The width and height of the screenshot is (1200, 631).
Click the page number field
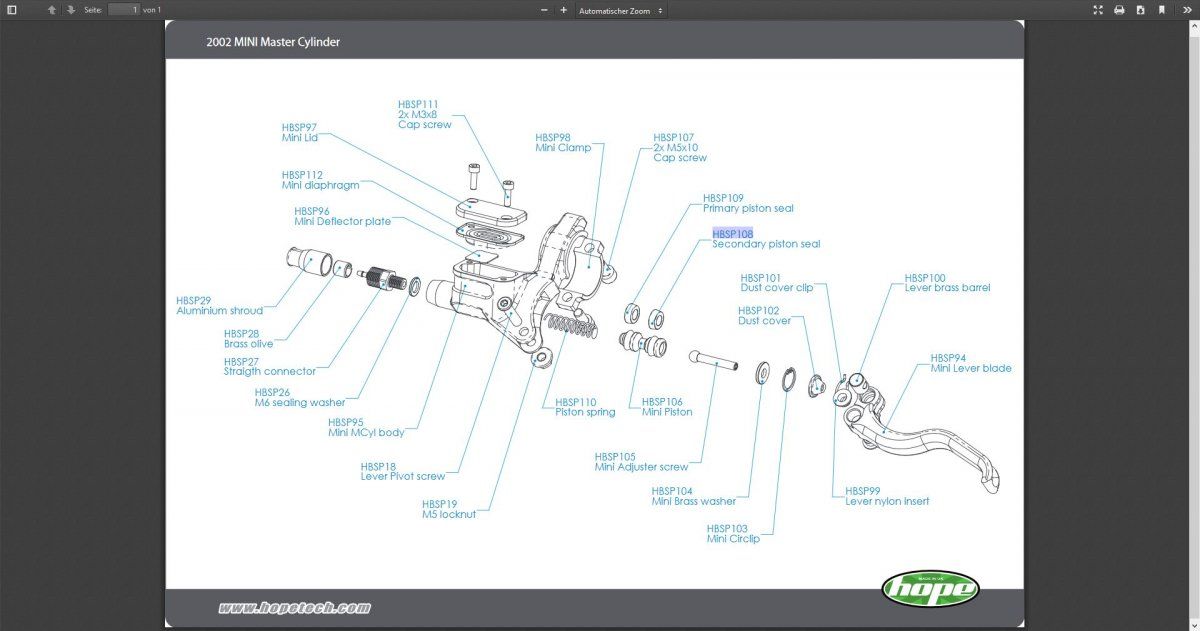point(123,10)
